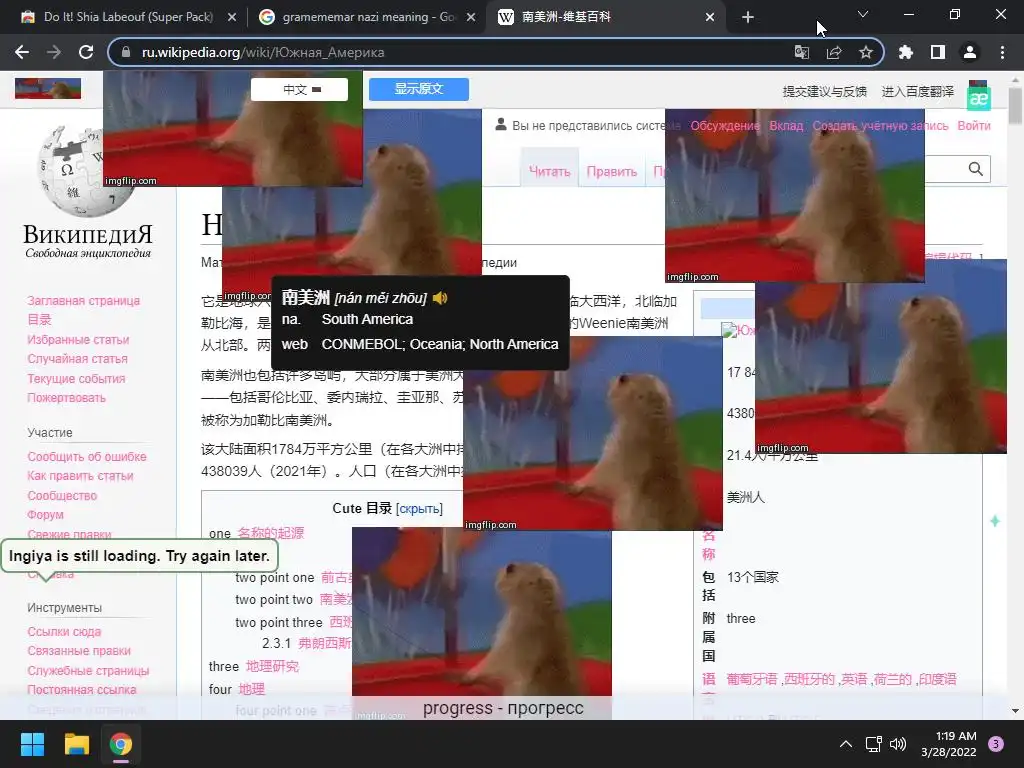Go back with the browser back arrow
The height and width of the screenshot is (768, 1024).
click(22, 52)
